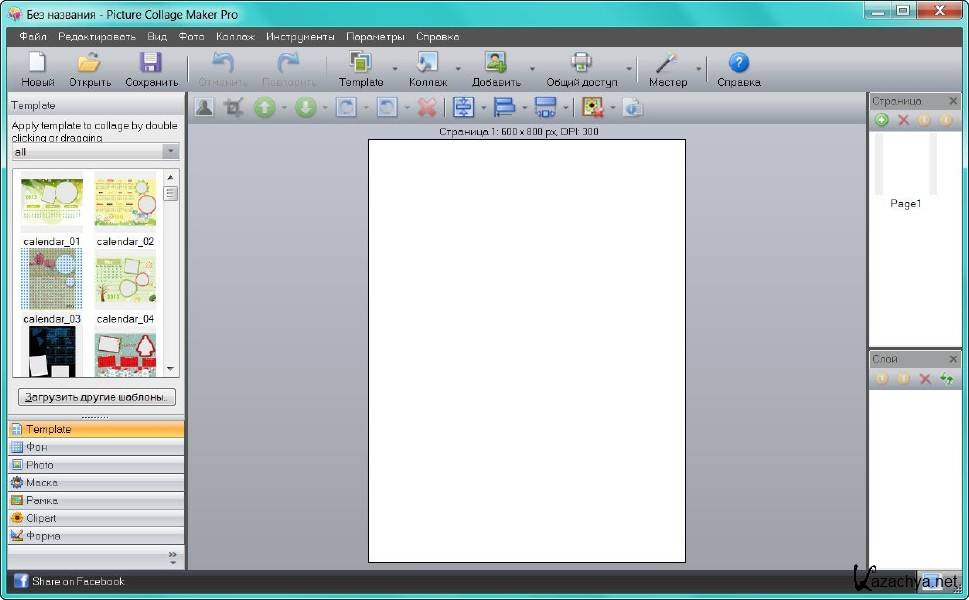Open the Файл menu

(x=33, y=36)
